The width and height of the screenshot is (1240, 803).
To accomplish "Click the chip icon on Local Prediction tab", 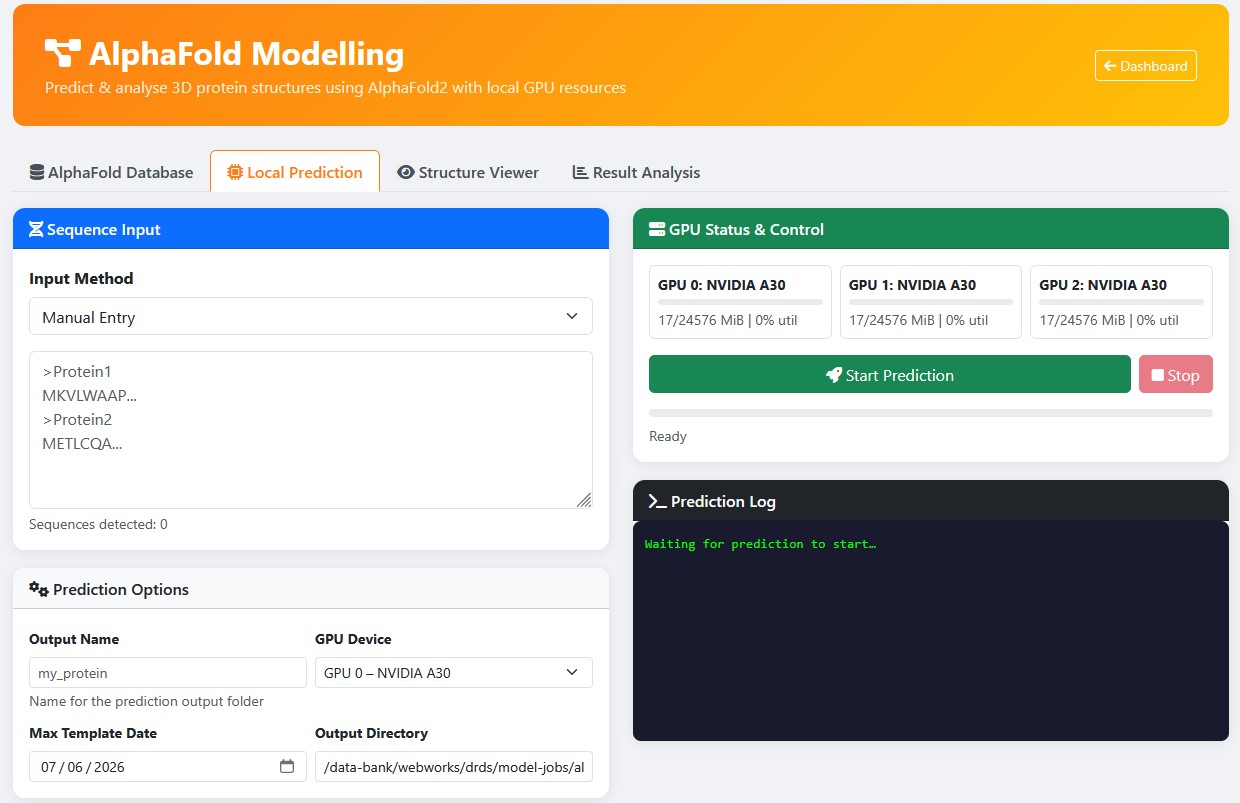I will tap(235, 172).
